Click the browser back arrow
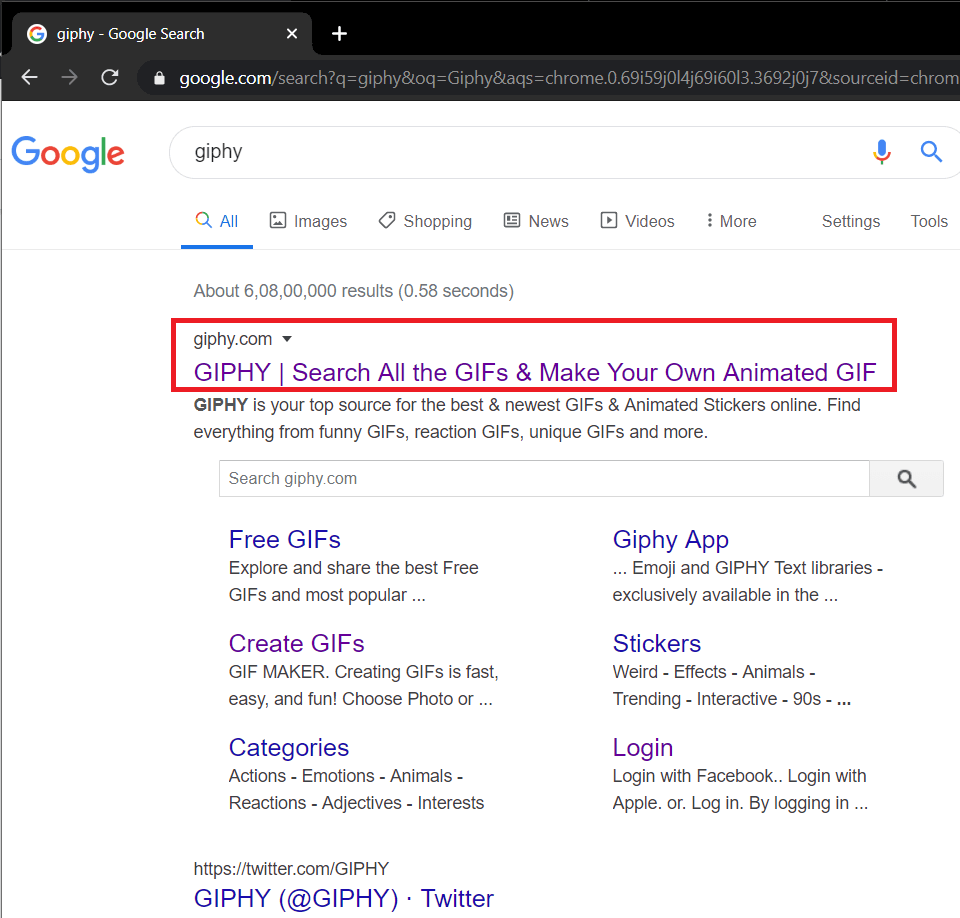 (30, 78)
